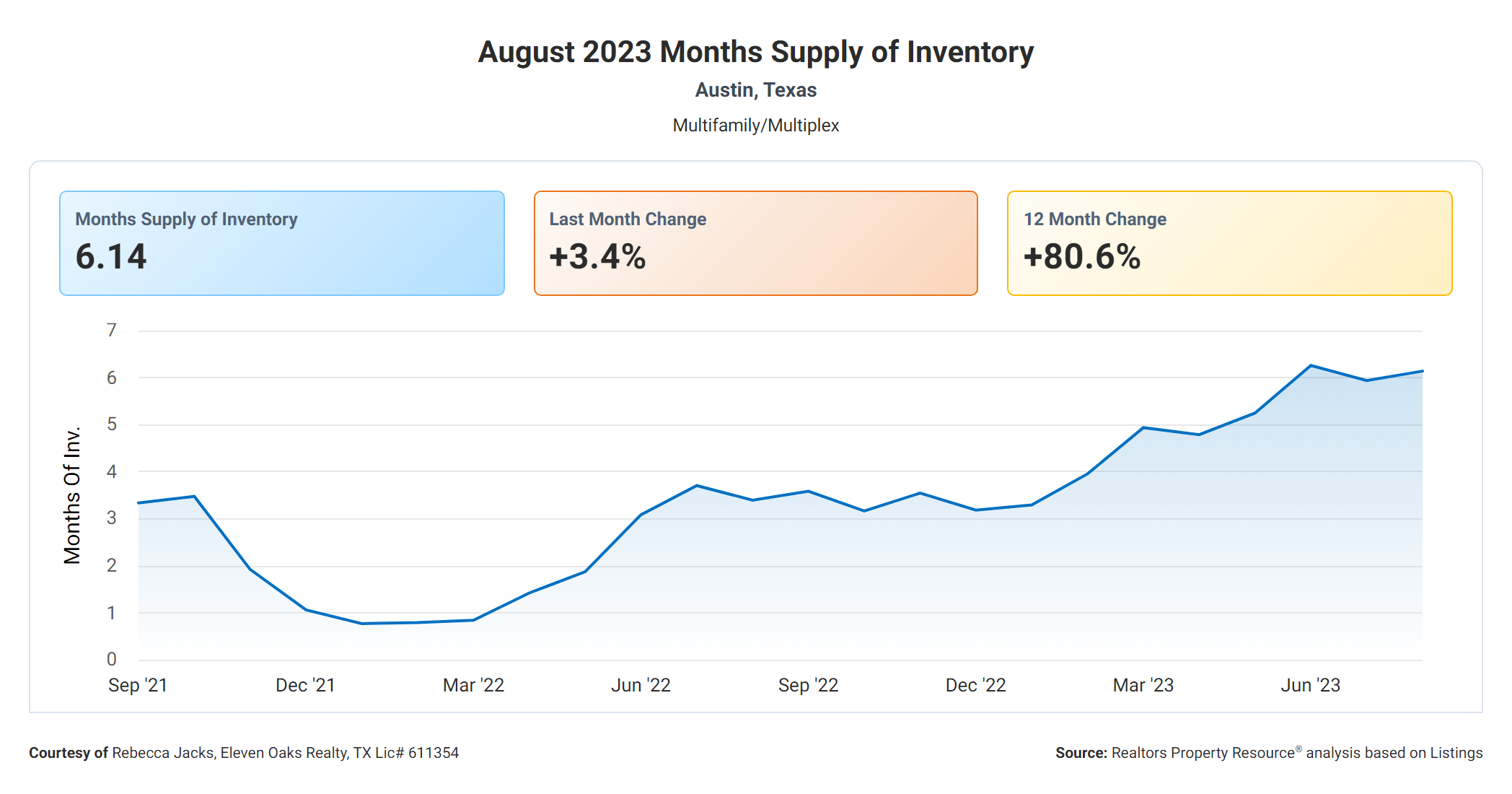Click the Dec '21 axis label
This screenshot has width=1512, height=794.
pos(305,685)
